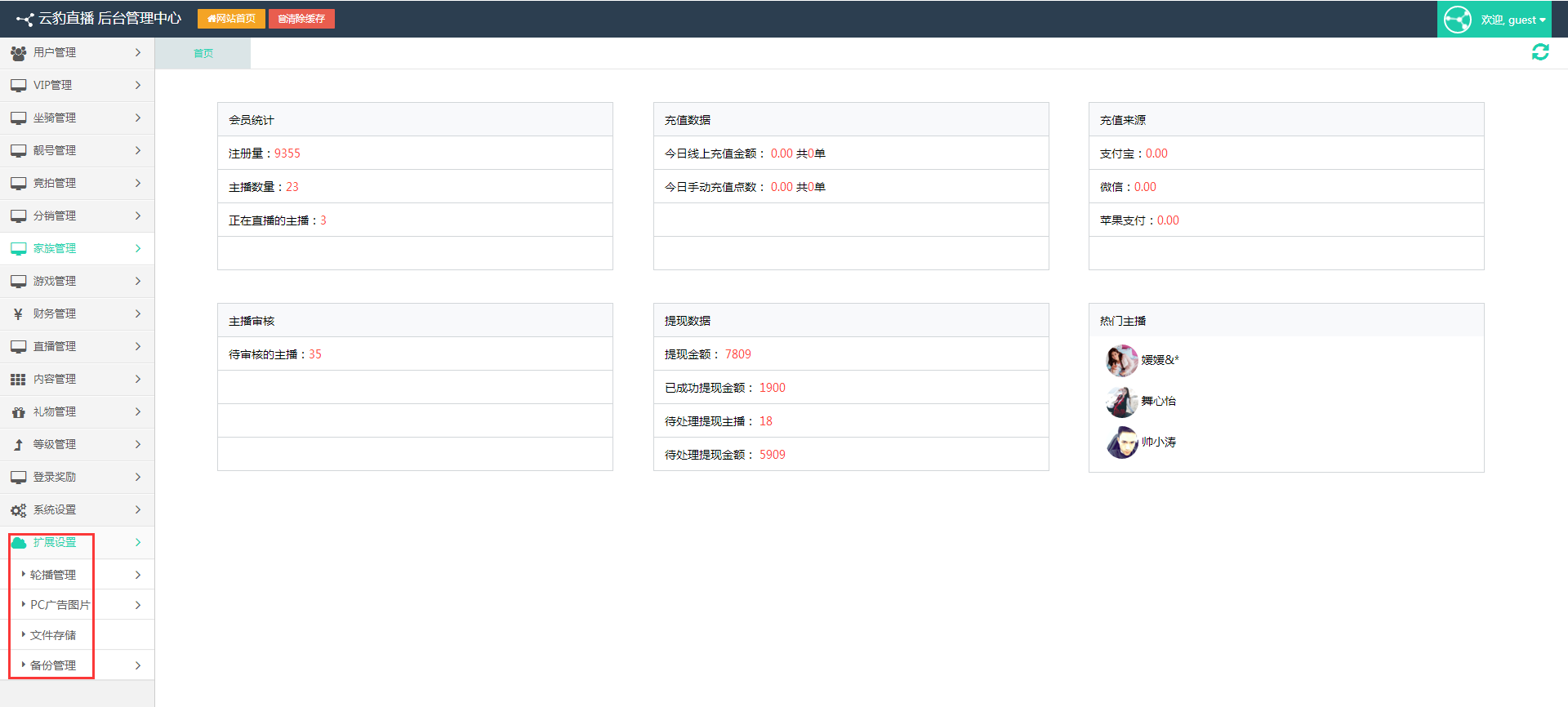Click the gears icon beside 系统设置
This screenshot has width=1568, height=707.
coord(18,510)
